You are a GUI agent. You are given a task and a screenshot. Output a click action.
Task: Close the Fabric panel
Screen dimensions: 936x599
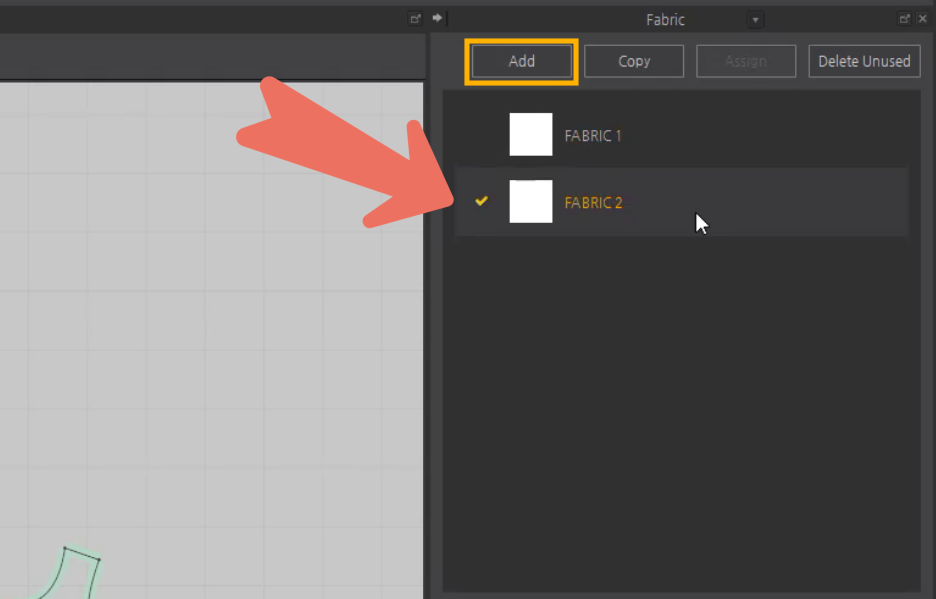point(922,19)
